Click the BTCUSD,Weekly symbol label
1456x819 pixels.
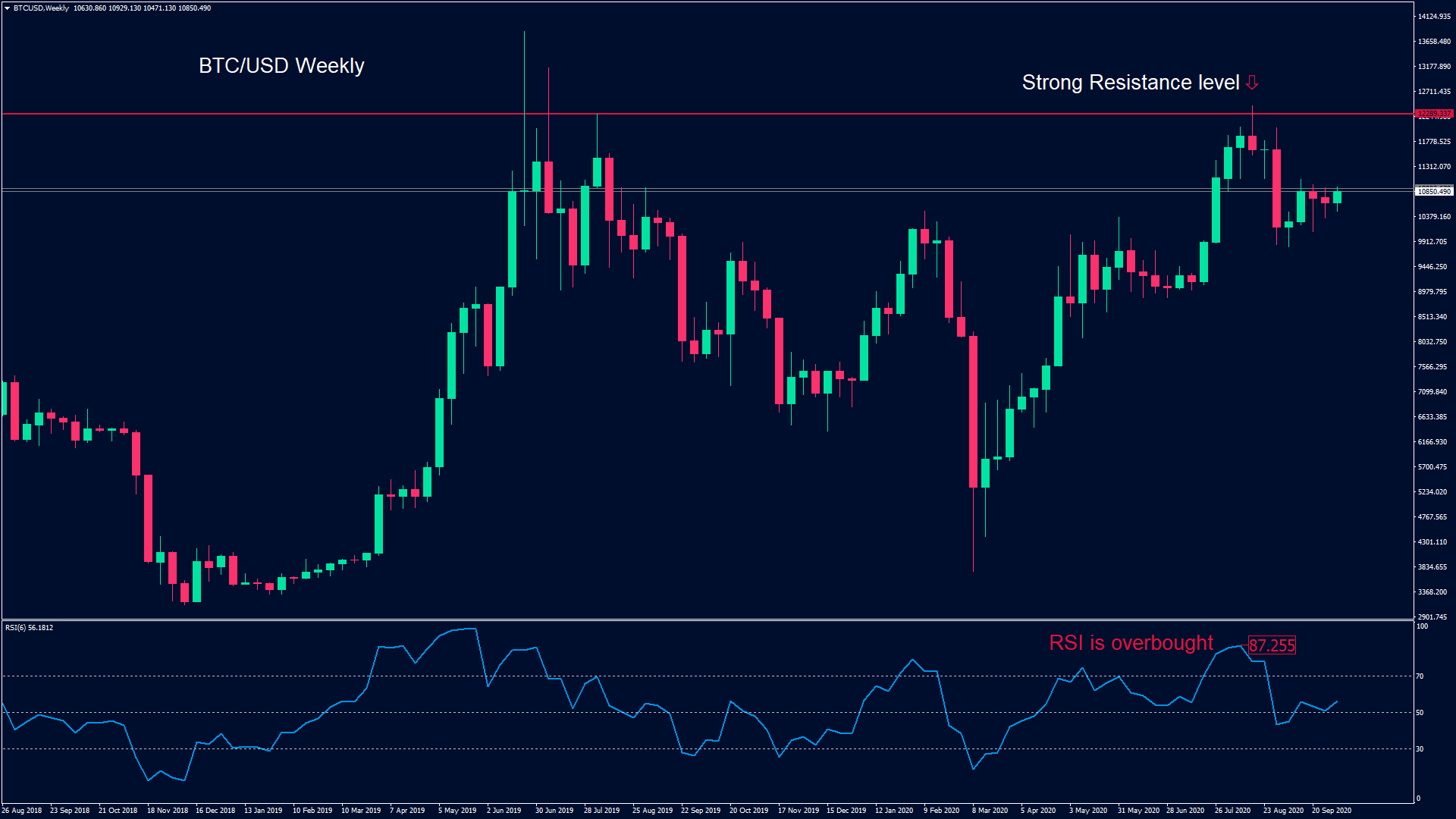click(41, 8)
